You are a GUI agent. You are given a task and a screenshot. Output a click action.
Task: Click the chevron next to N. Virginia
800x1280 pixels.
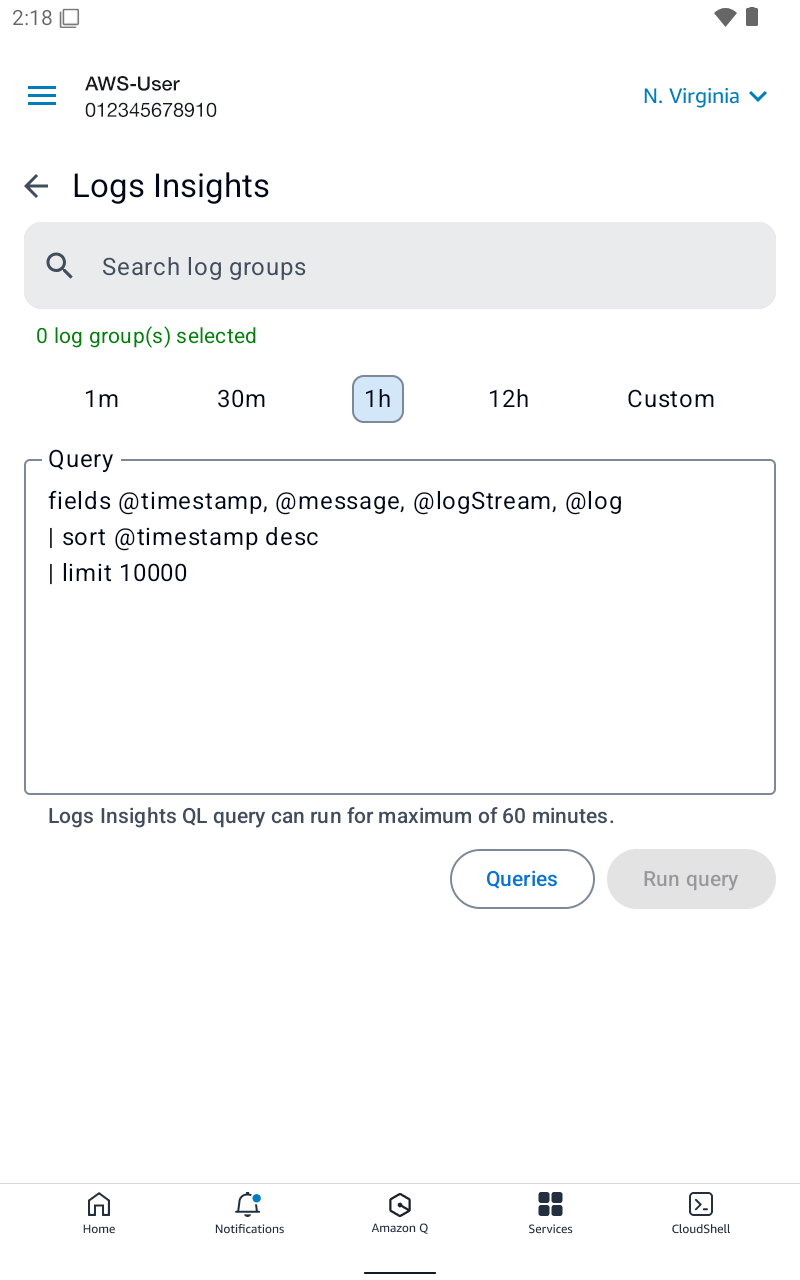click(758, 97)
